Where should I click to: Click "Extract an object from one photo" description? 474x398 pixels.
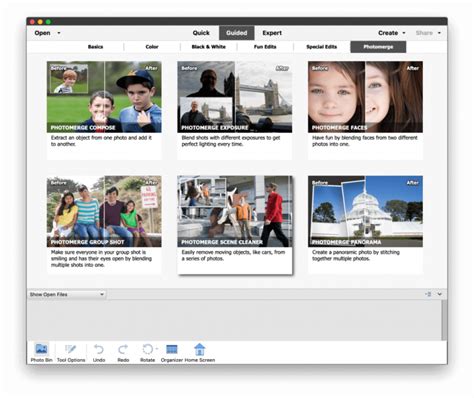coord(101,141)
